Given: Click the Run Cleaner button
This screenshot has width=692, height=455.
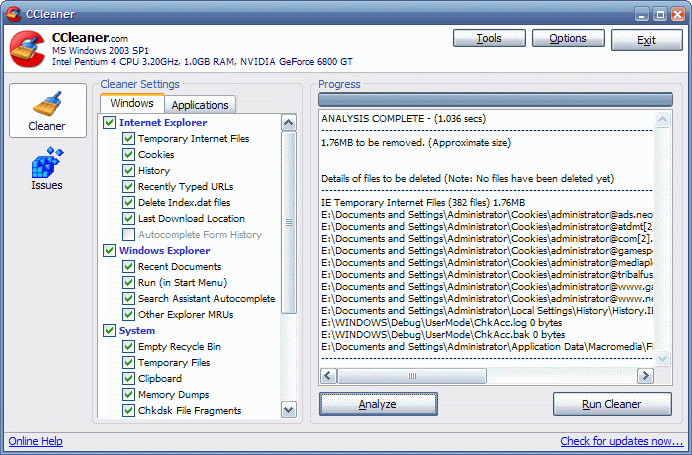Looking at the screenshot, I should tap(611, 404).
